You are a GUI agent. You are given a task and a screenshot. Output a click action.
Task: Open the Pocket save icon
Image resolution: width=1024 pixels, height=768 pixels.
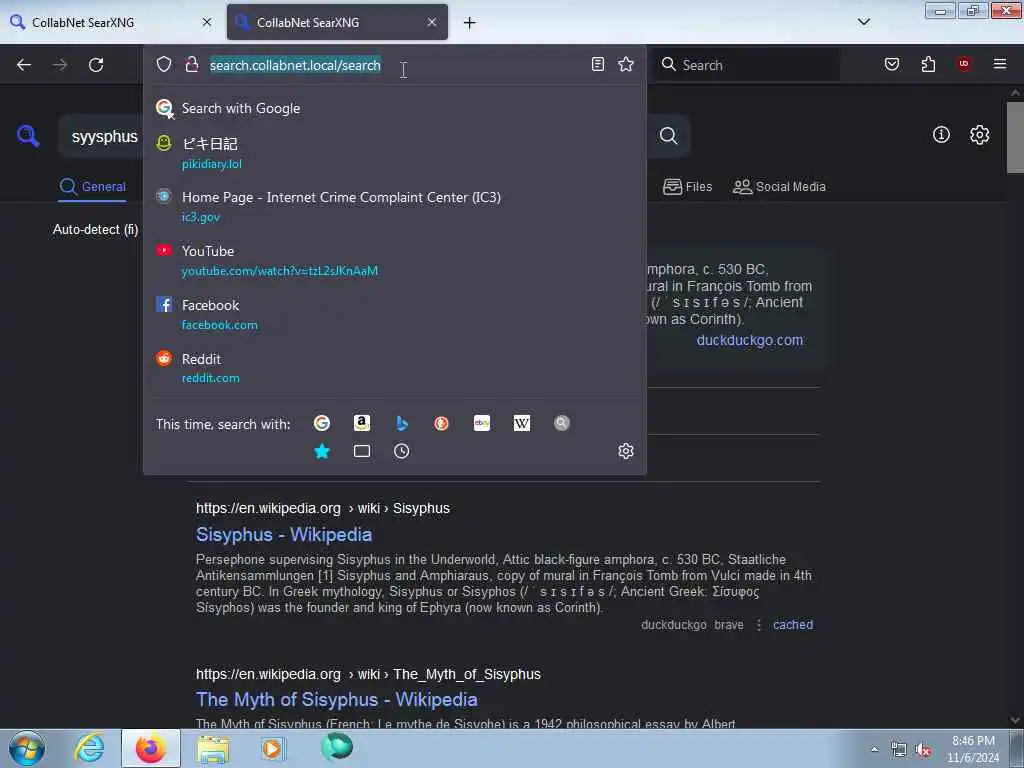pos(891,64)
